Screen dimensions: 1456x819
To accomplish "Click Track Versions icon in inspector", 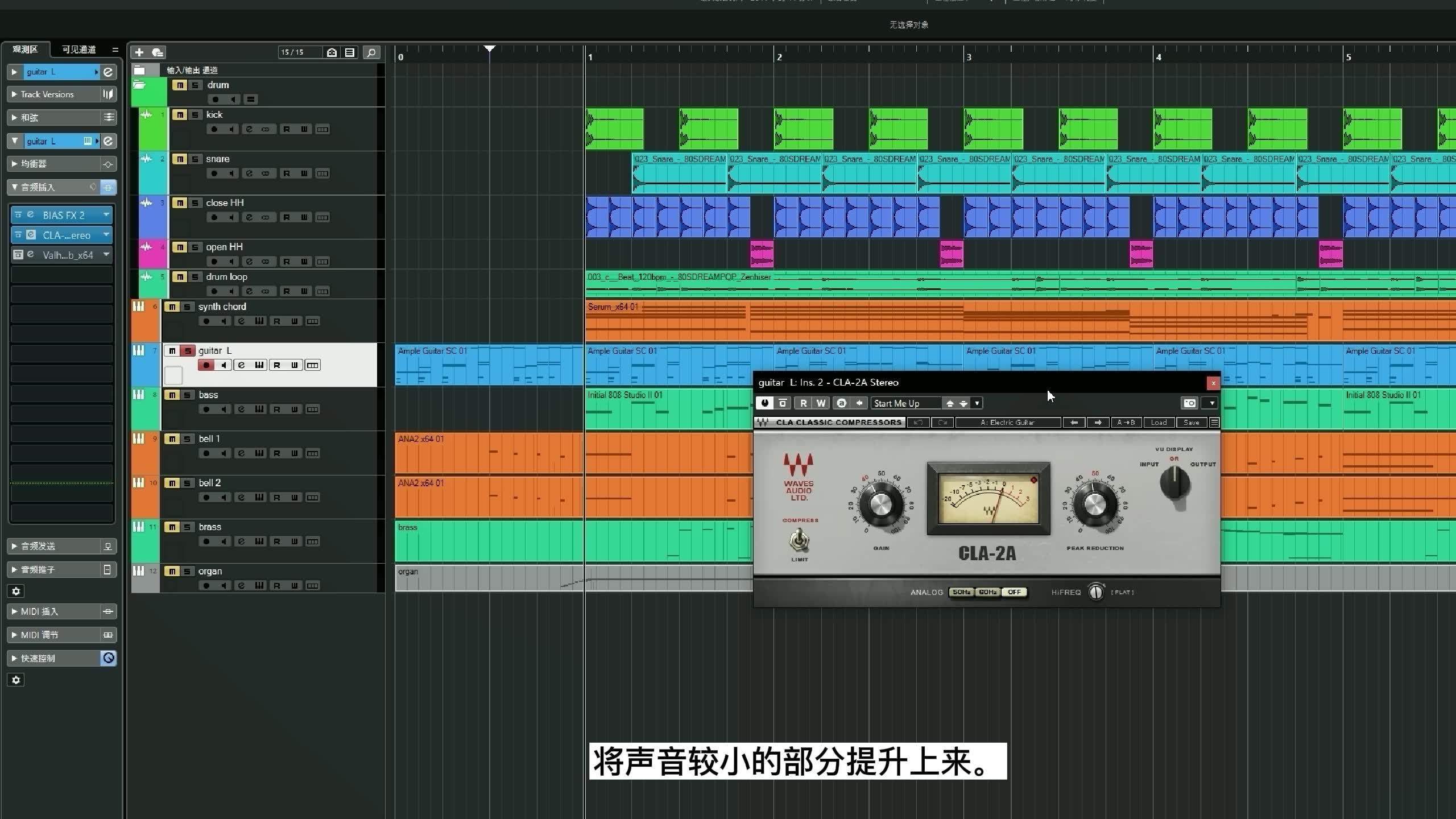I will tap(108, 94).
